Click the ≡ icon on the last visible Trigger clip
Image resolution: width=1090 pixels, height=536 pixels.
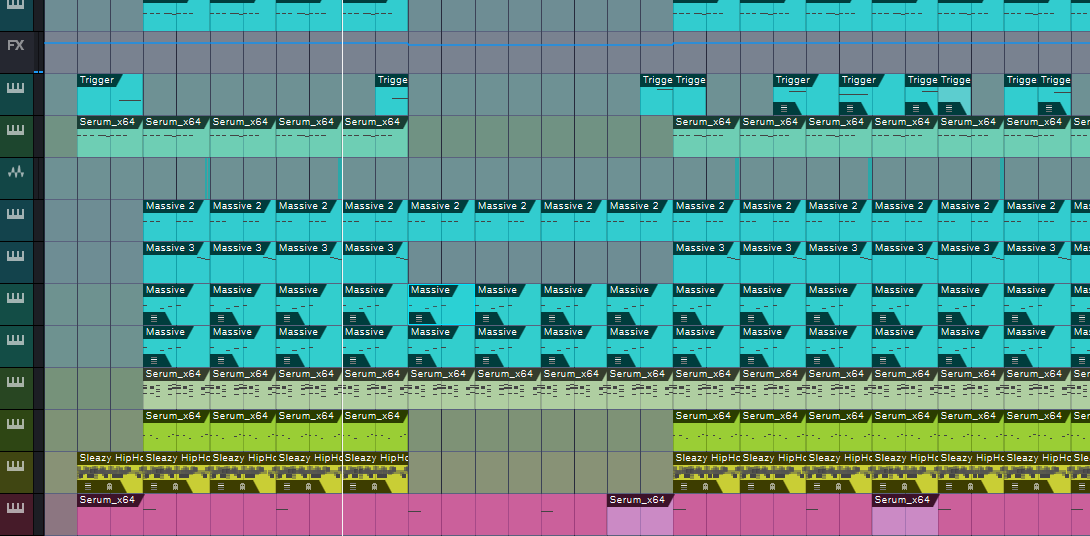(x=1048, y=108)
